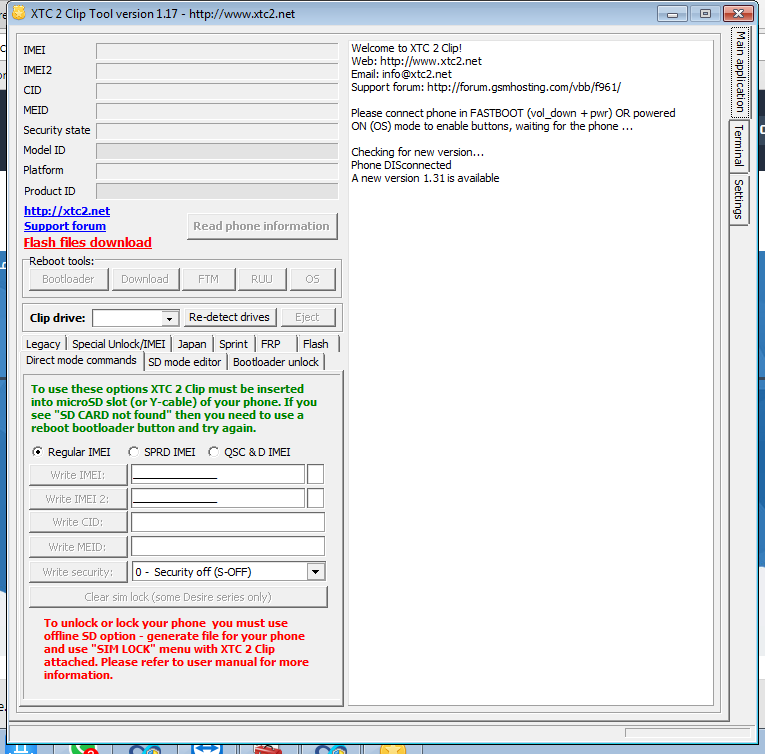Click the Write IMEI number input box
The width and height of the screenshot is (765, 754).
[218, 474]
